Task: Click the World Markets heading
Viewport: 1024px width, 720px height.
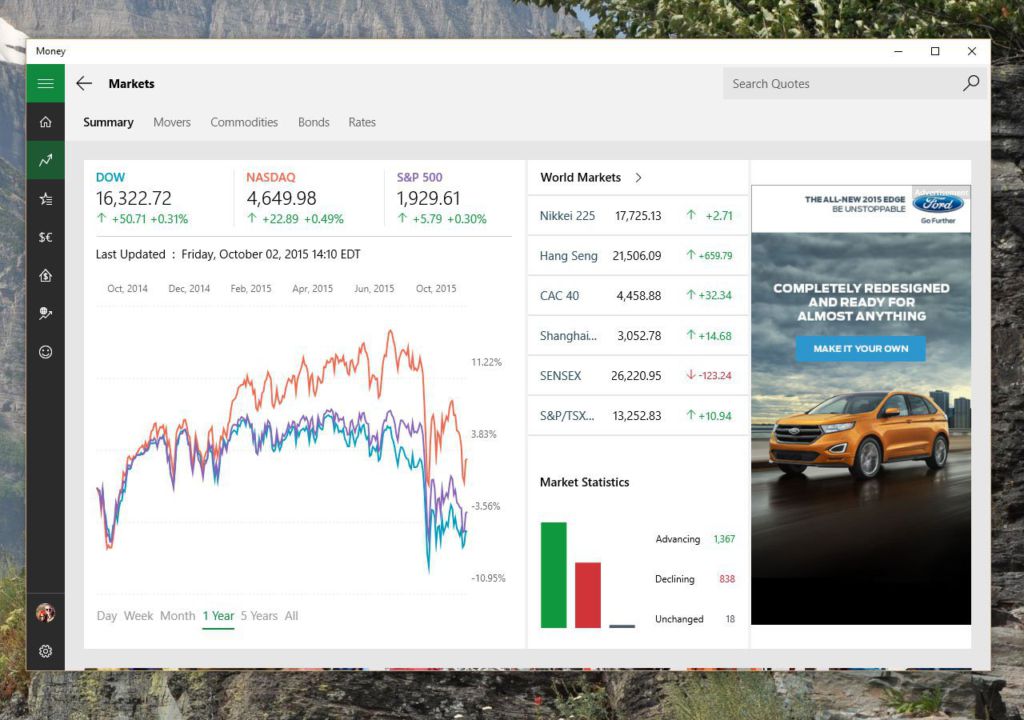Action: point(581,178)
